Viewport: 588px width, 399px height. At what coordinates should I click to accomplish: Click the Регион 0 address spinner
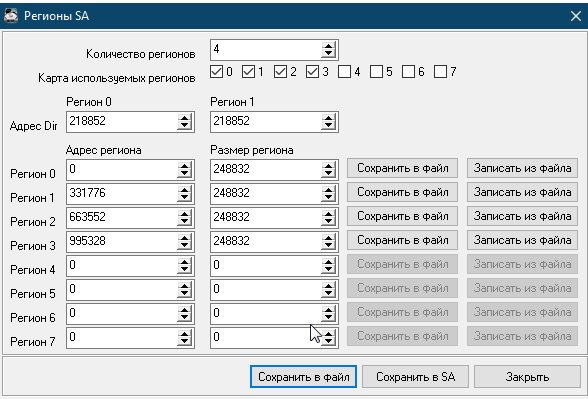point(184,170)
